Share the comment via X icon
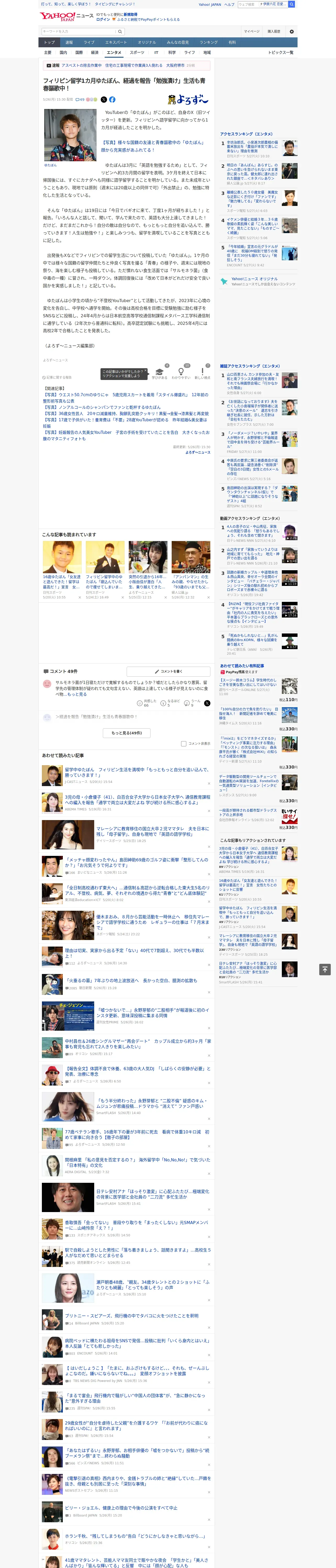The height and width of the screenshot is (1568, 336). point(207,703)
